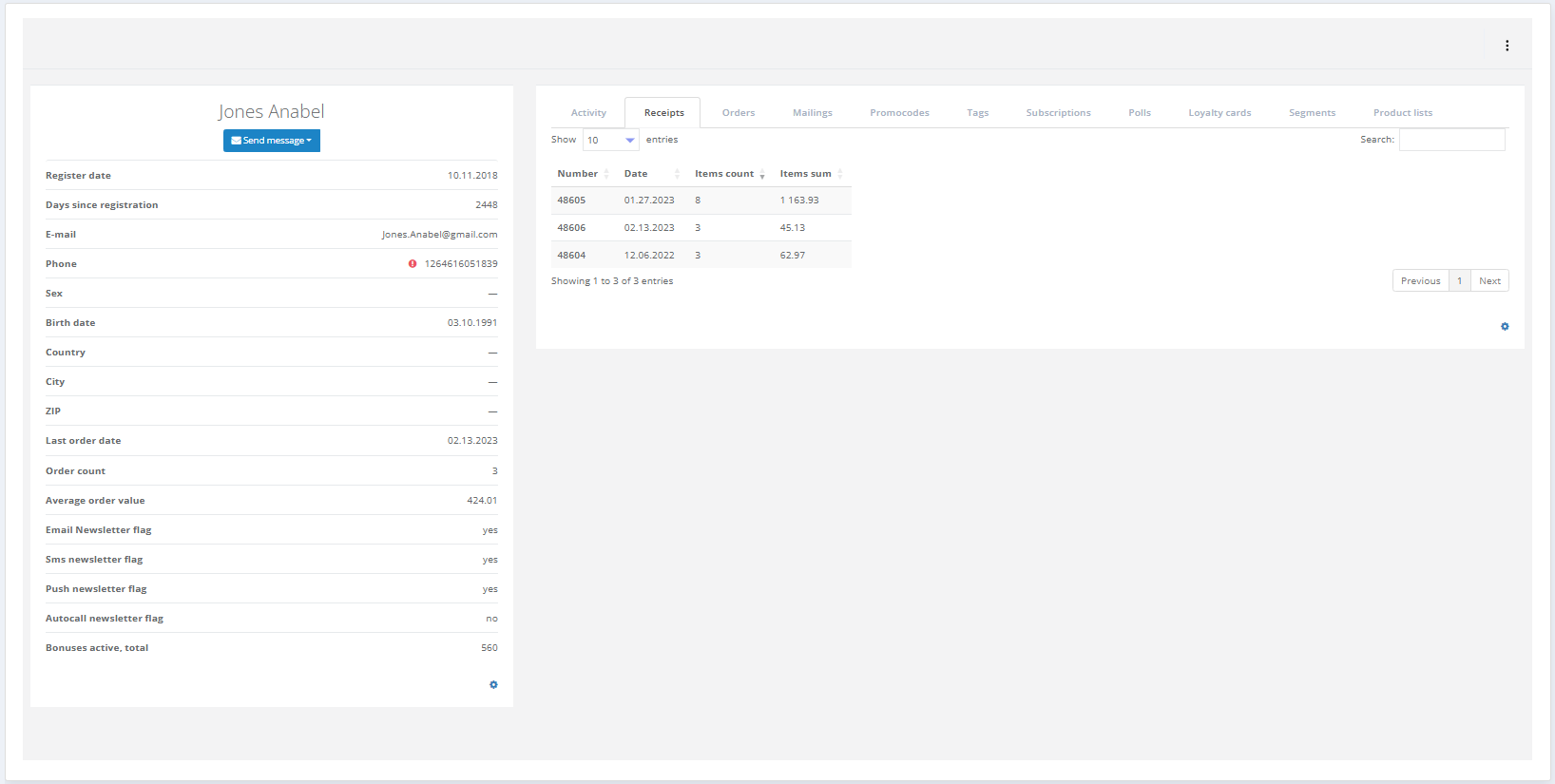This screenshot has width=1555, height=784.
Task: Click the Previous pagination button
Action: 1420,281
